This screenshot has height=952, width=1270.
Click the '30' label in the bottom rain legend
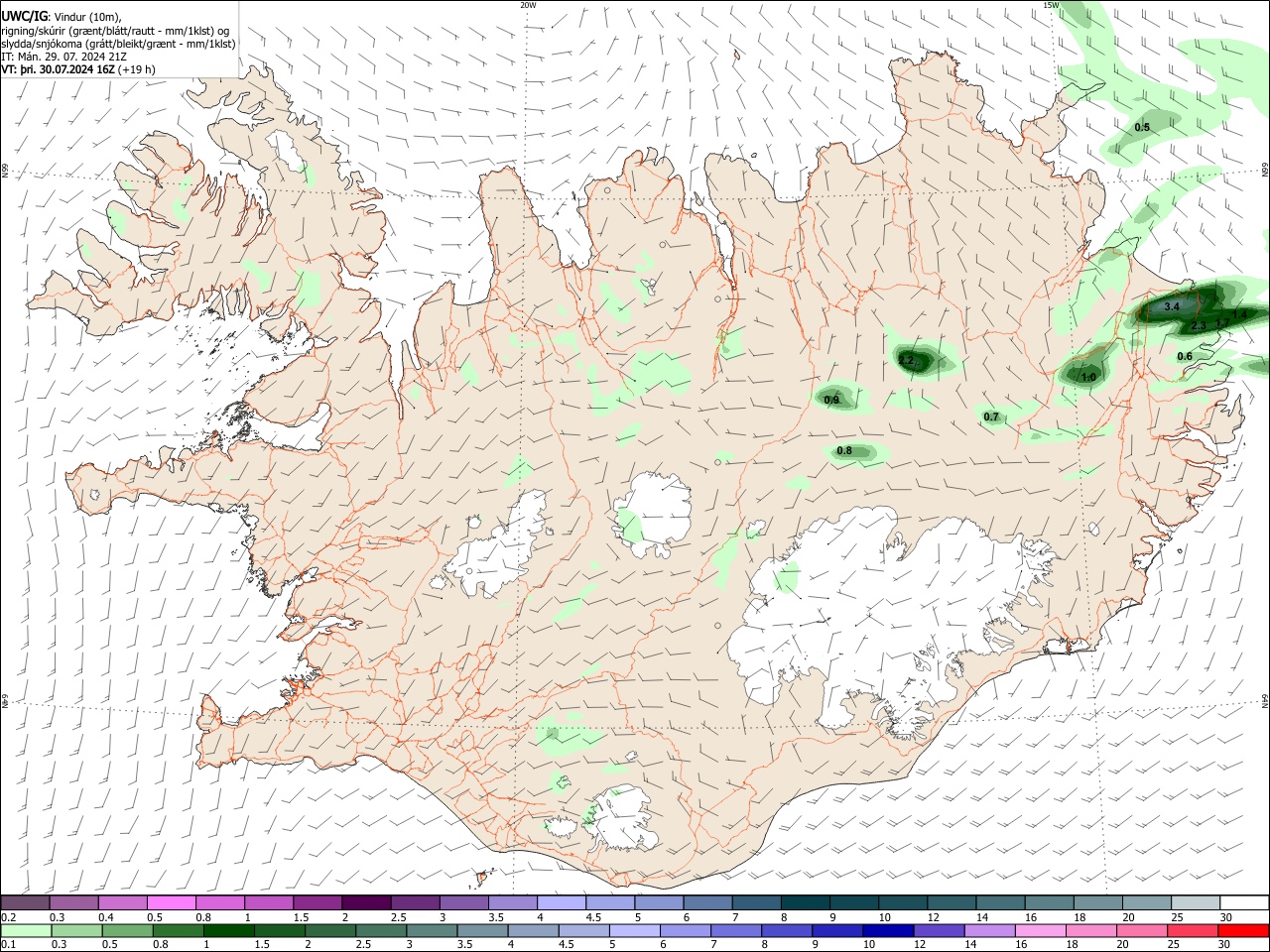(x=1223, y=945)
